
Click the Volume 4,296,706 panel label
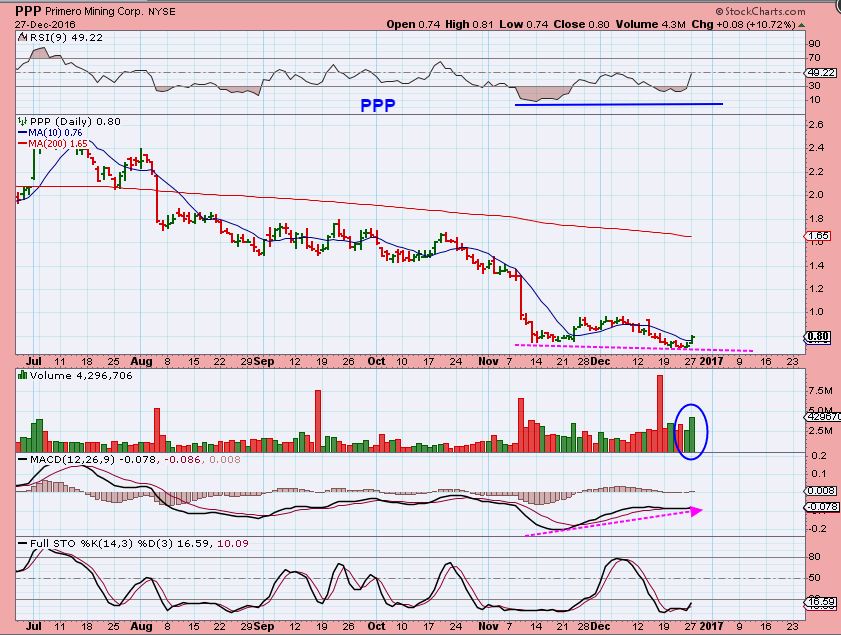tap(81, 375)
